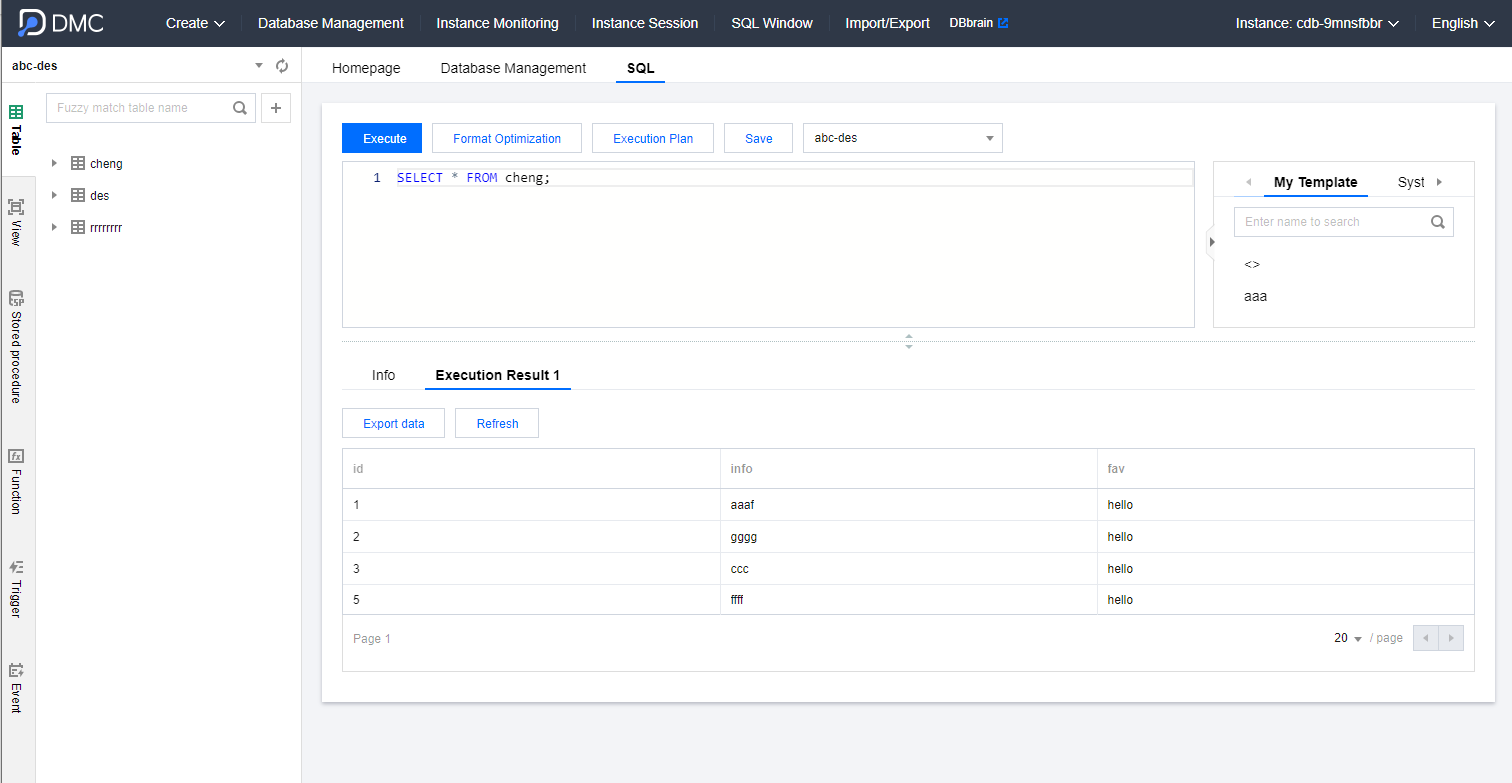Expand the cheng table node
Screen dimensions: 1512x783
click(x=55, y=164)
